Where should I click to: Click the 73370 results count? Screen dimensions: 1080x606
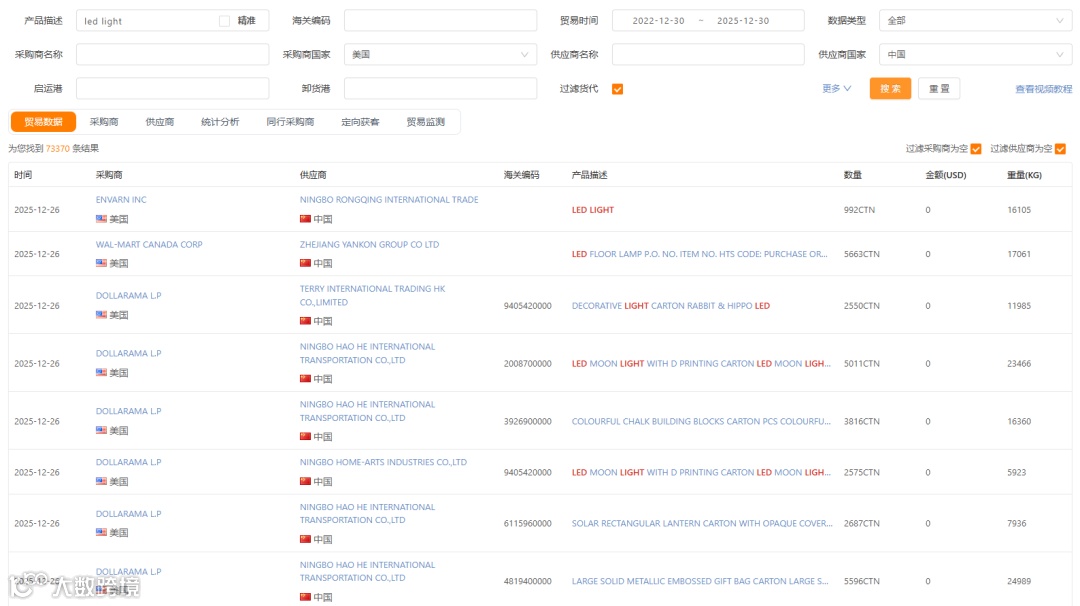point(58,149)
